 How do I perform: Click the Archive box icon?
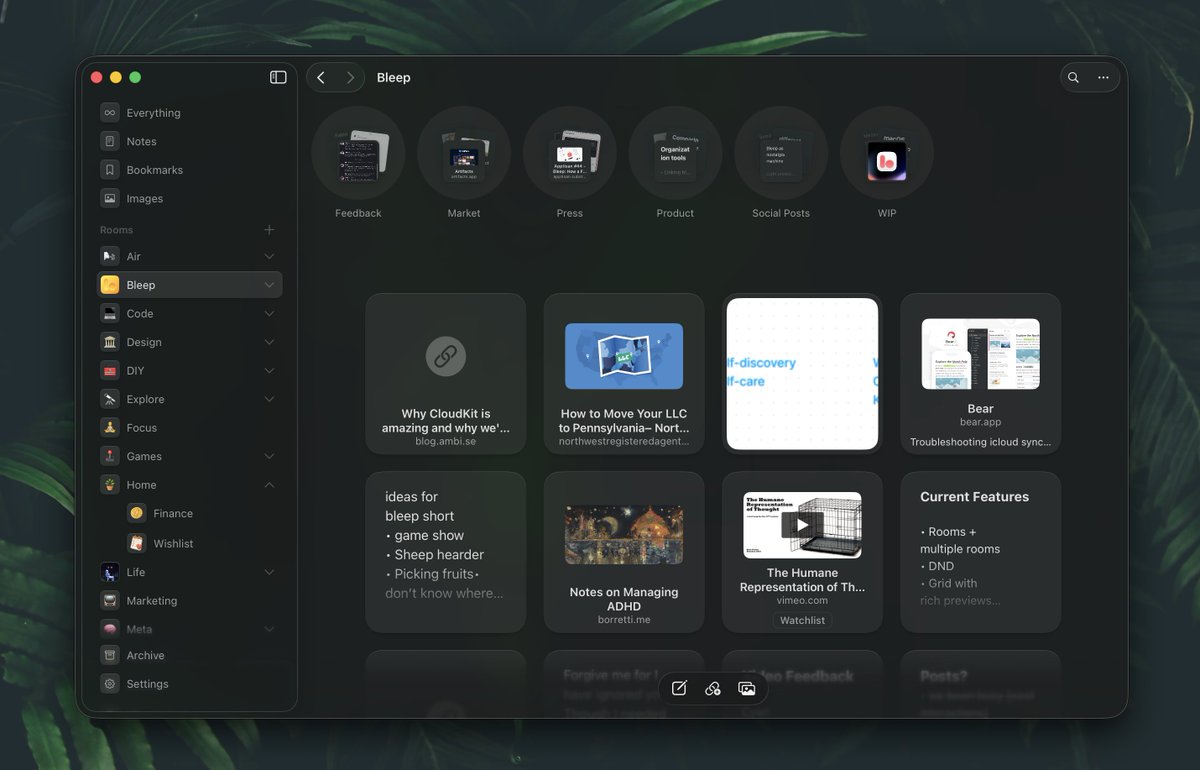tap(110, 655)
